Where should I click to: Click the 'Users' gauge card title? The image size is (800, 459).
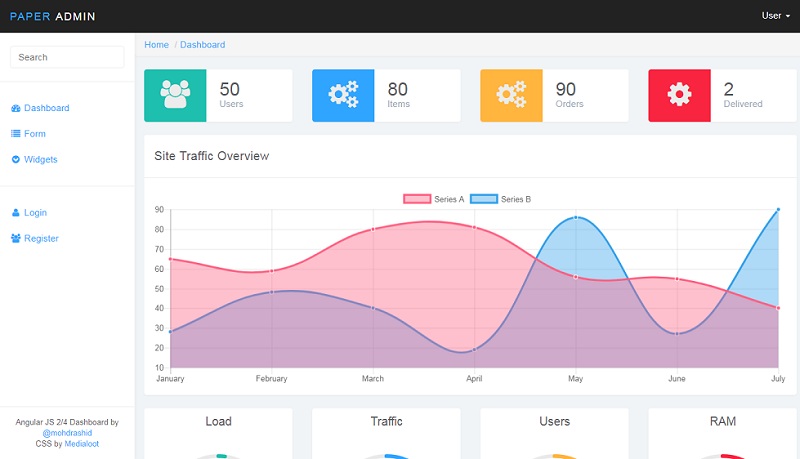(555, 421)
